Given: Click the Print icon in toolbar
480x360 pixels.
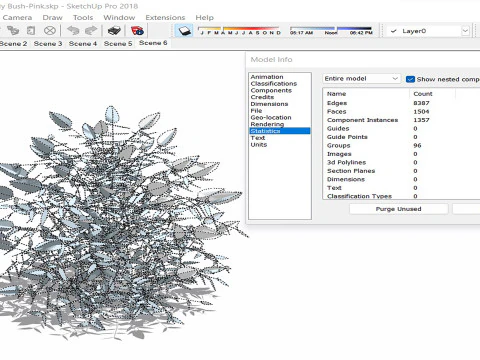Looking at the screenshot, I should point(114,31).
